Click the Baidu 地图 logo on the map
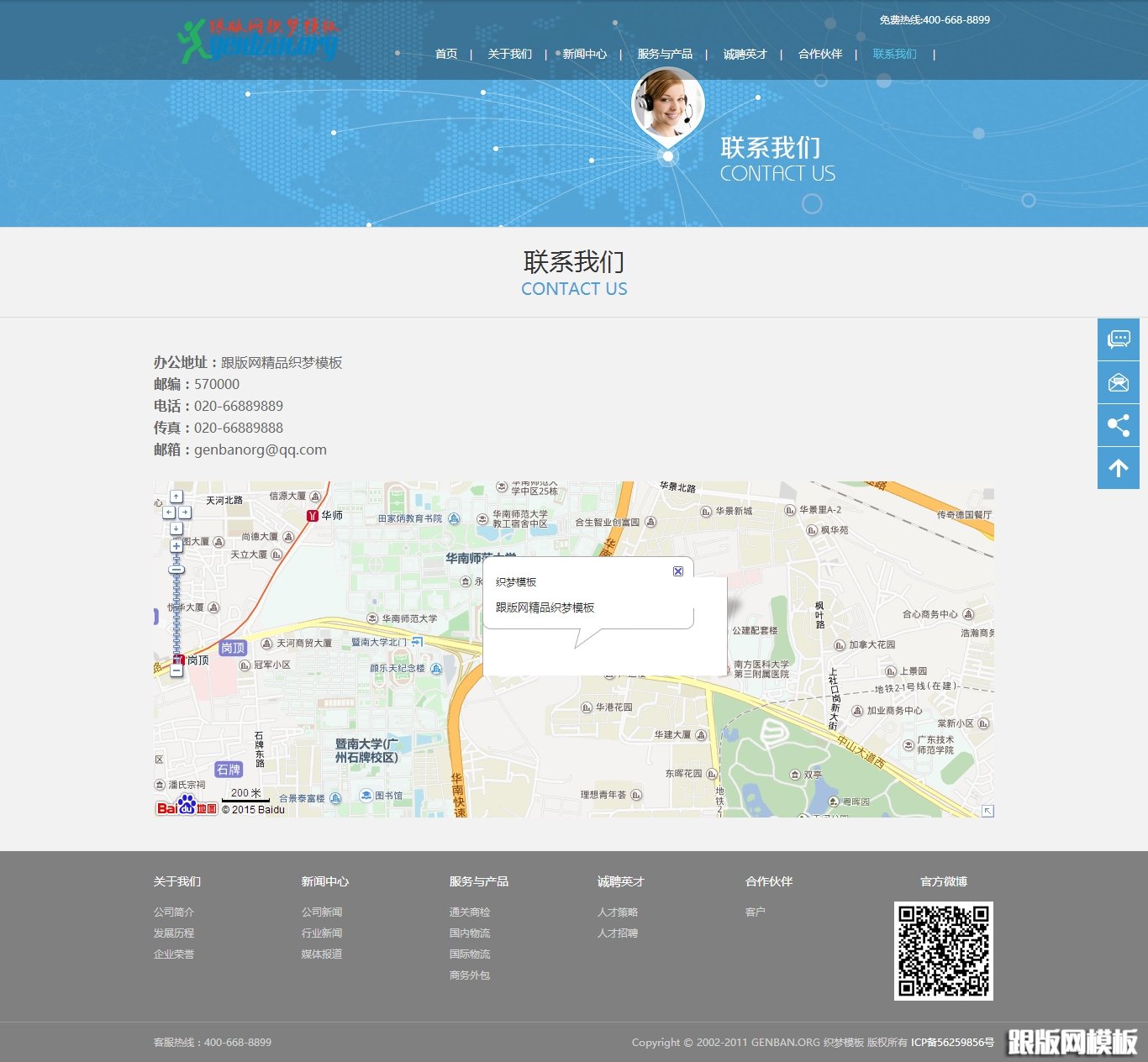 (186, 807)
